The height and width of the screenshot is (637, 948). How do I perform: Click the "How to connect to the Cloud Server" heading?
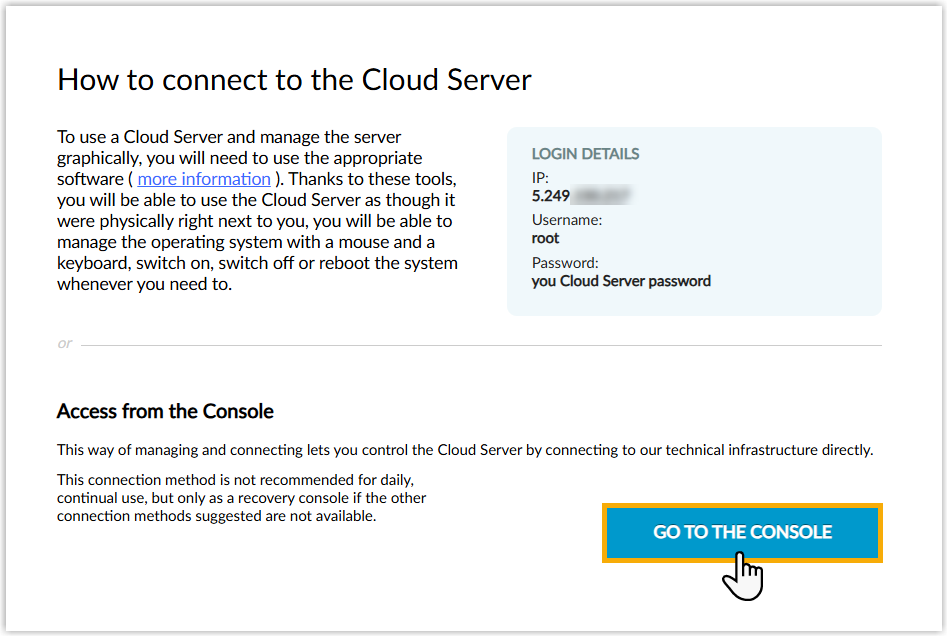[x=294, y=80]
